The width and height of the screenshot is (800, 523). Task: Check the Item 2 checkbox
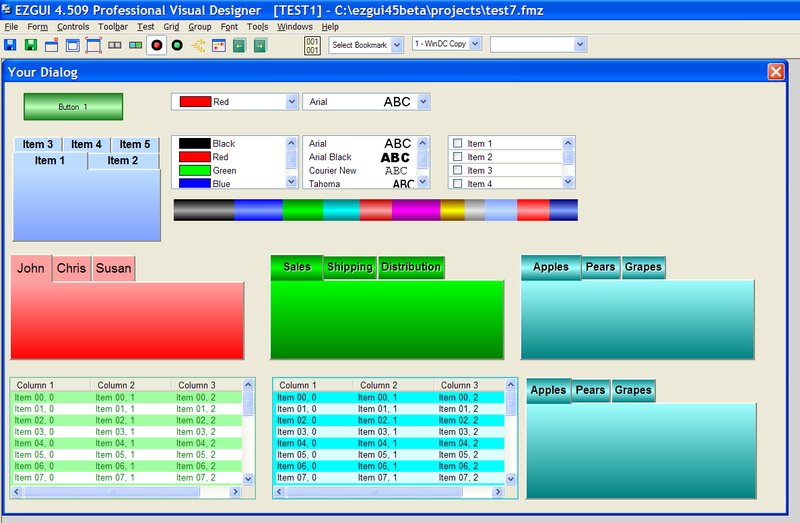click(x=458, y=157)
